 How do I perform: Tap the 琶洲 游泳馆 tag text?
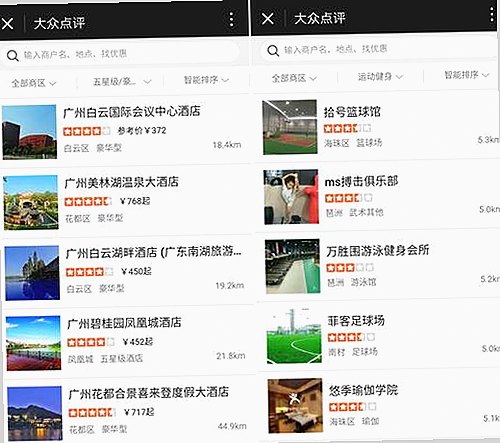(x=352, y=282)
